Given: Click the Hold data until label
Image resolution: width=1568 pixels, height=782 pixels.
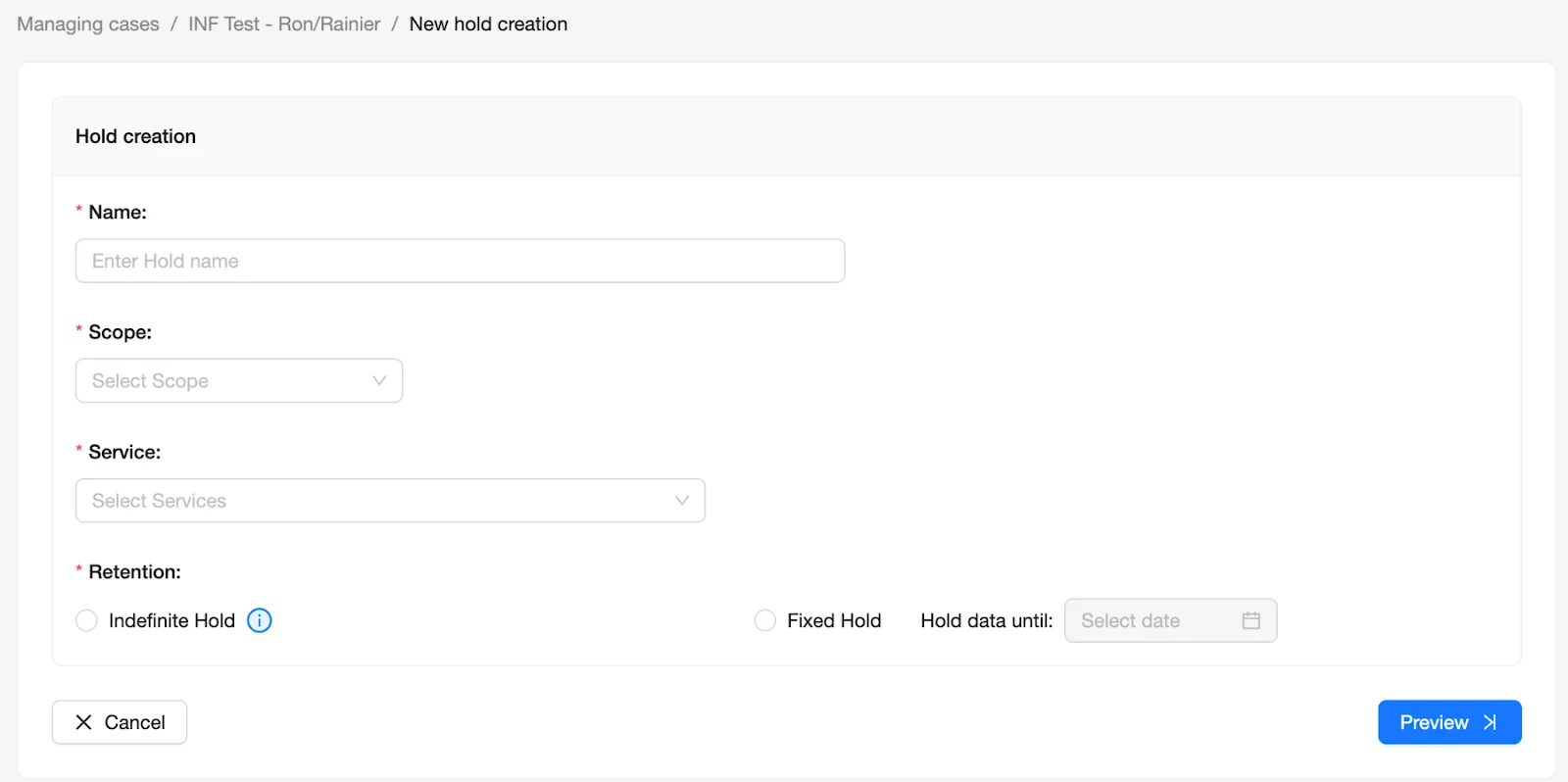Looking at the screenshot, I should tap(986, 620).
